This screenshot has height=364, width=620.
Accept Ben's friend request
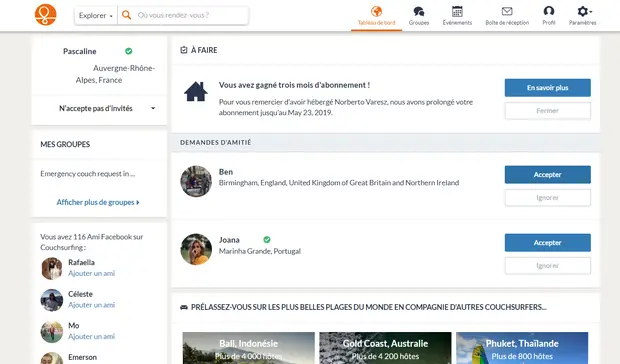tap(548, 175)
